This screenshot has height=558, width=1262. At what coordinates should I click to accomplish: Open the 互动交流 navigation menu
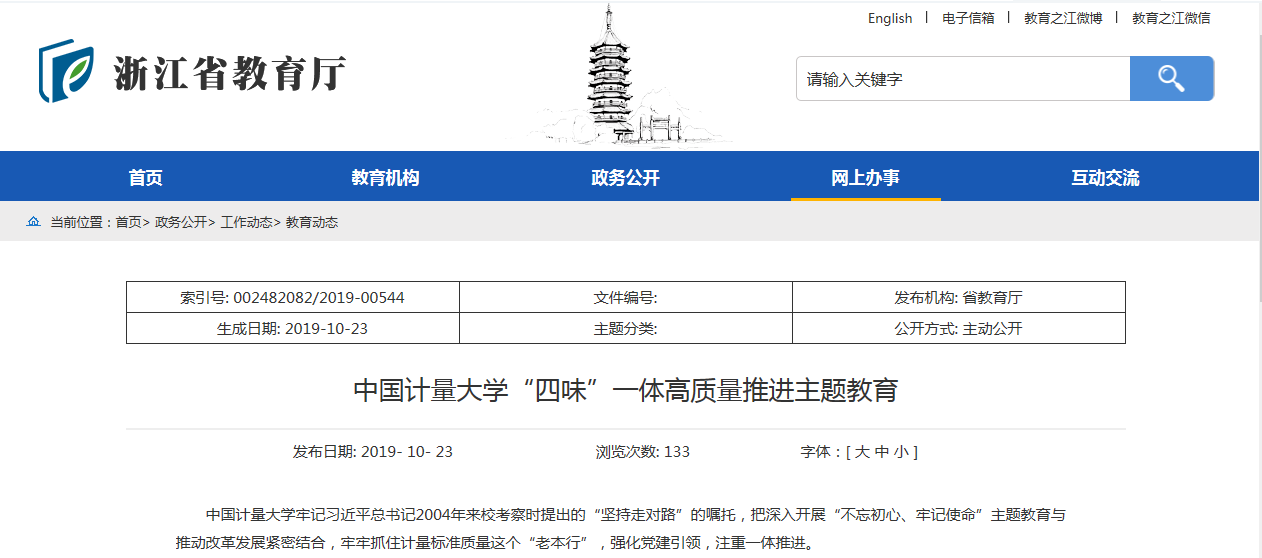click(1105, 178)
